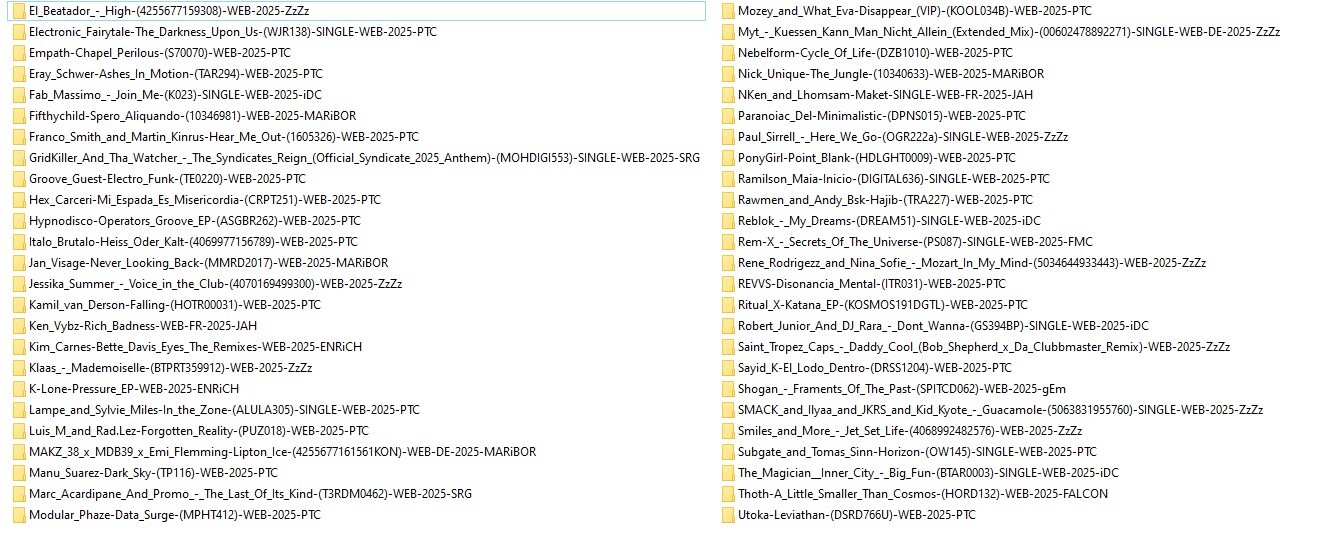The height and width of the screenshot is (541, 1329).
Task: Click The_Magician__Inner_City_-_Big_Fun folder name
Action: click(928, 473)
